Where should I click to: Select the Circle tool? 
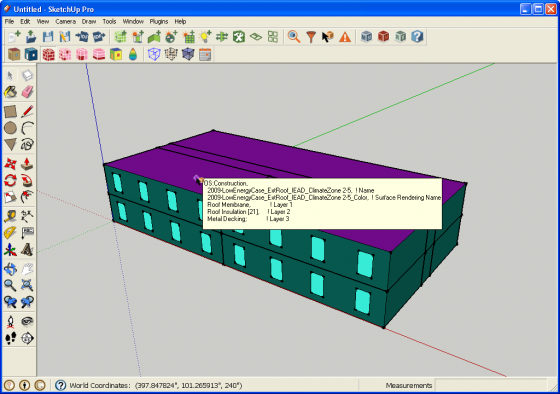[x=10, y=128]
